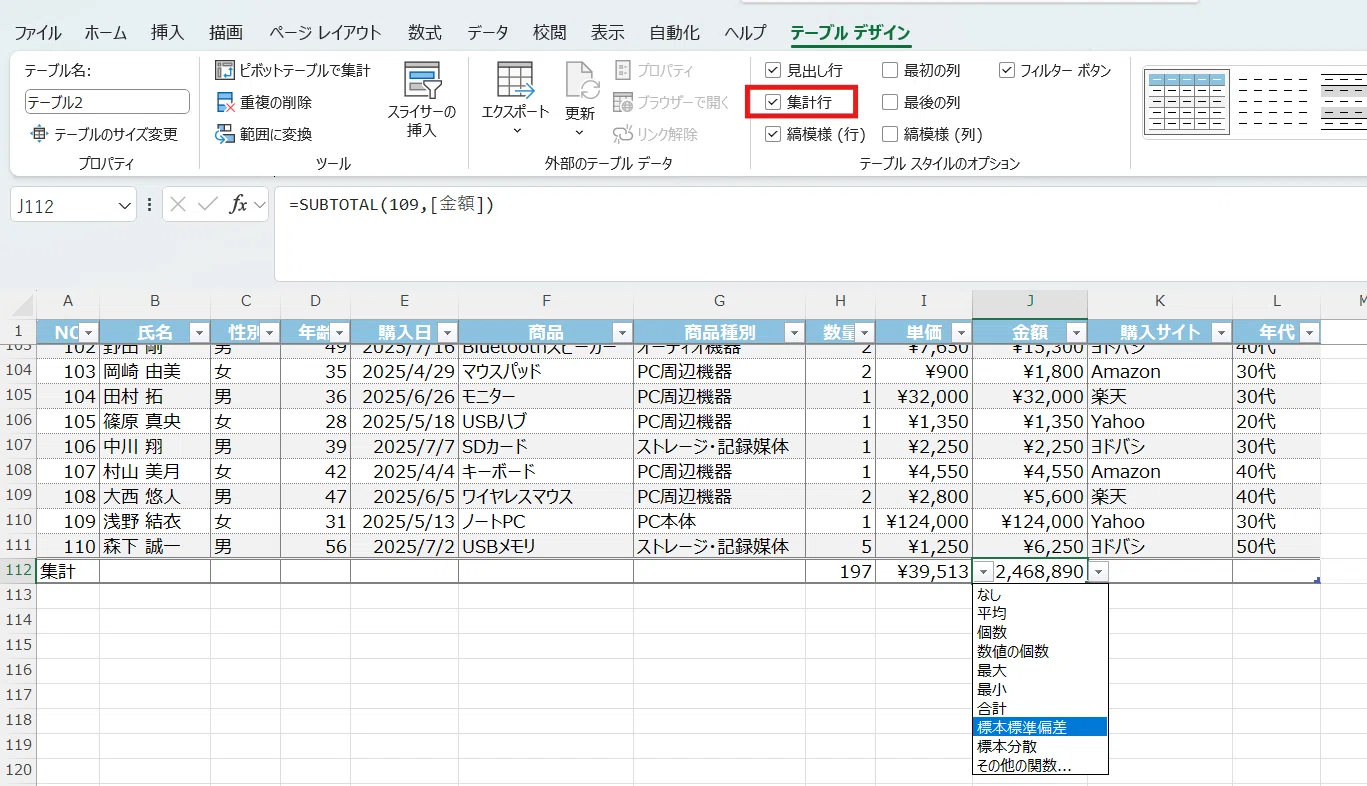Viewport: 1367px width, 786px height.
Task: Switch to the データ tab
Action: coord(488,33)
